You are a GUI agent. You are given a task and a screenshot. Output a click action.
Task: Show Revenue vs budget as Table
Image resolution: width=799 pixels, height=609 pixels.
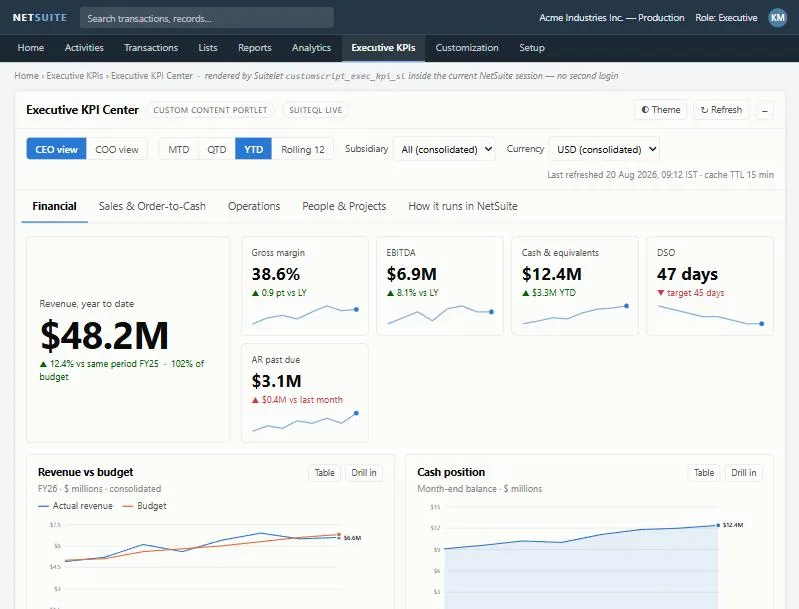pyautogui.click(x=325, y=472)
